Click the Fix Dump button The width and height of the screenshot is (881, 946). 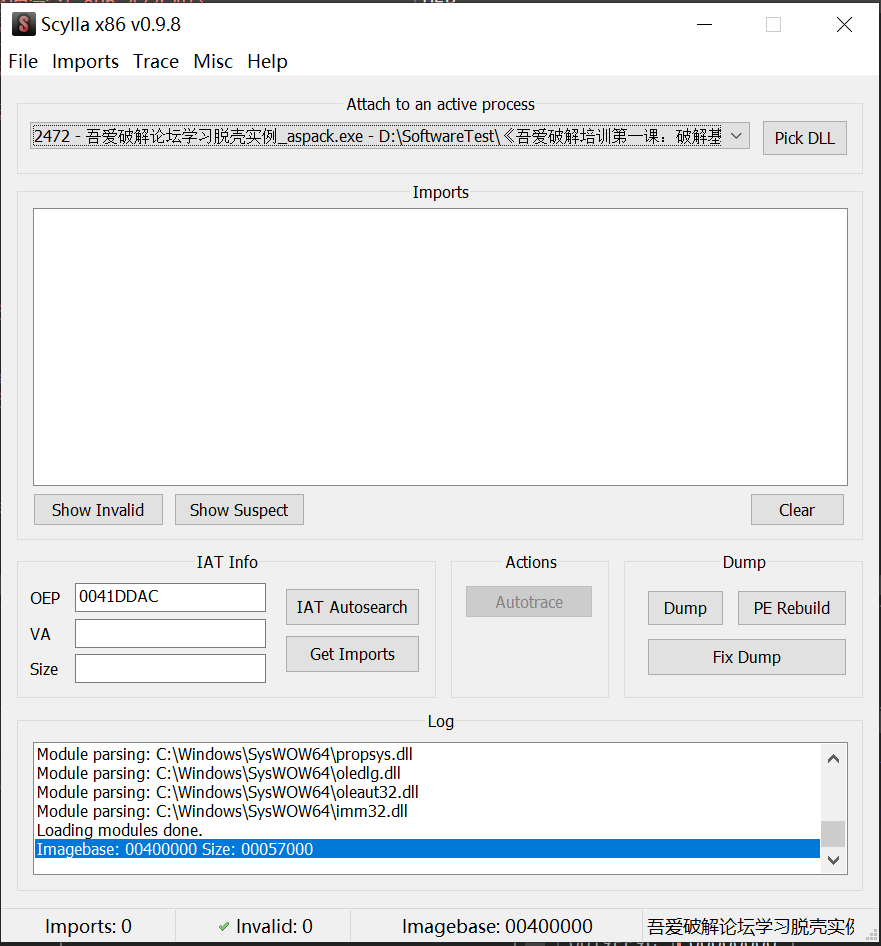click(x=746, y=657)
